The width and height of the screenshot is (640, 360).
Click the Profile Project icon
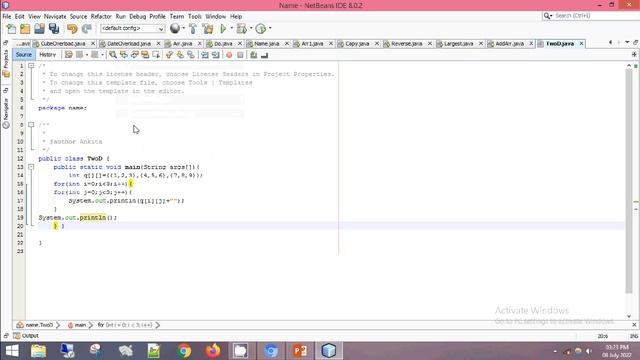click(x=261, y=28)
